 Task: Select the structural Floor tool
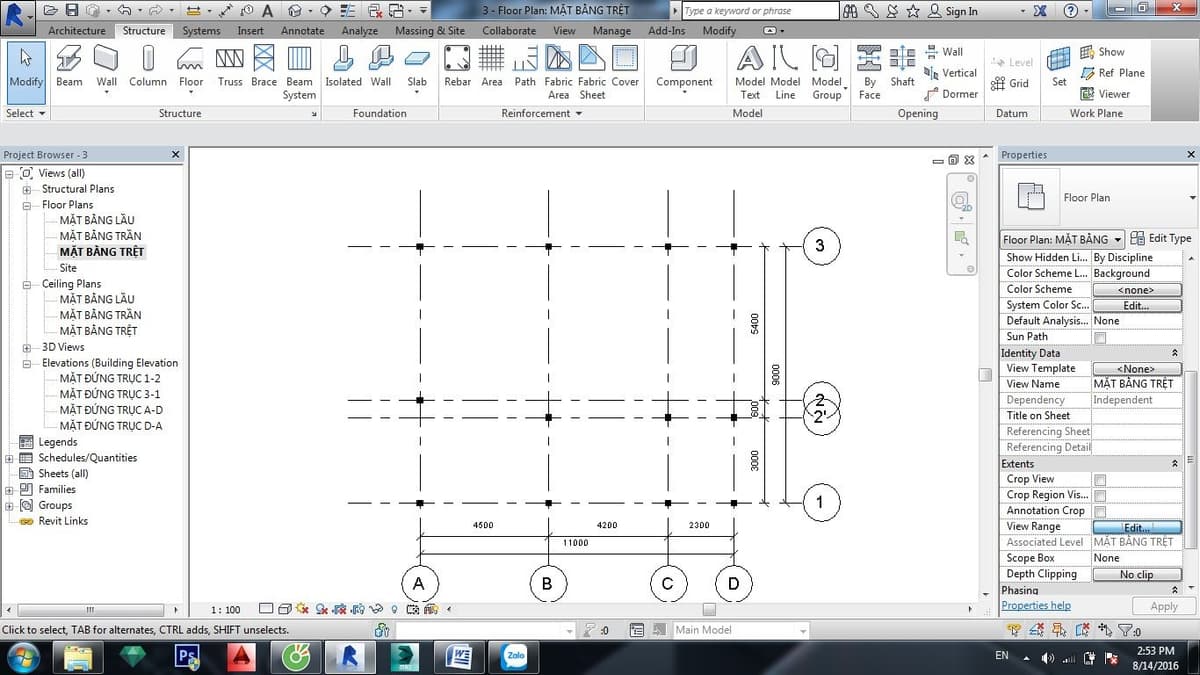tap(191, 70)
